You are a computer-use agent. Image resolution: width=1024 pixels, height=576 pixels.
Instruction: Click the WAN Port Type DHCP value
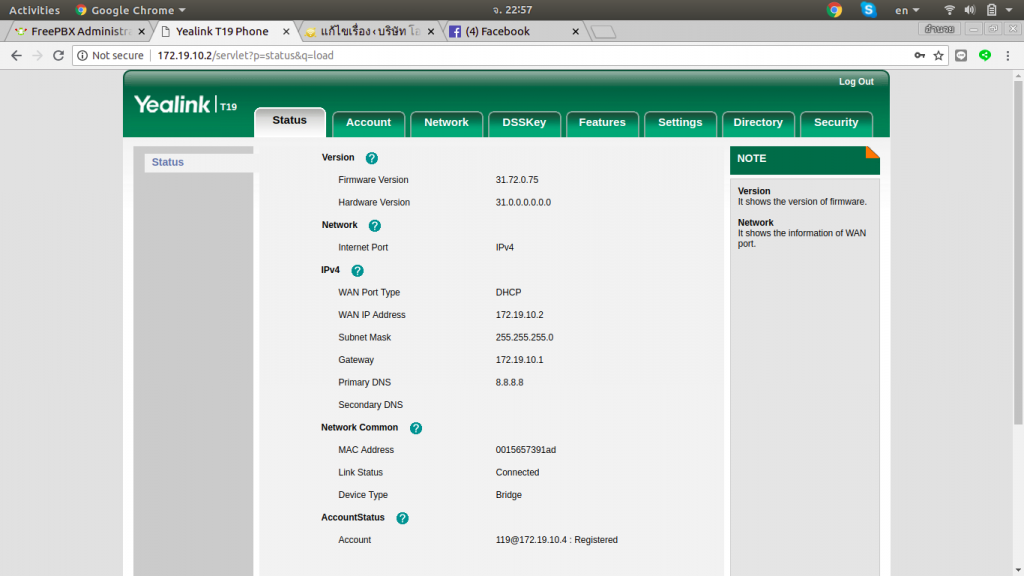(x=508, y=293)
